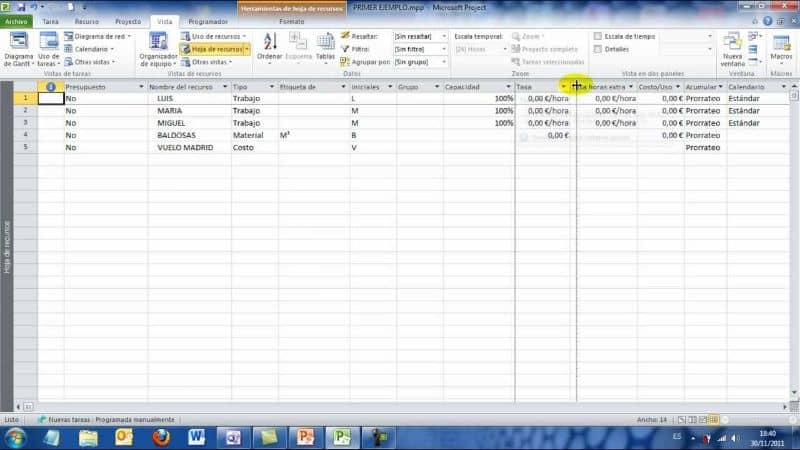Open the Macros button
This screenshot has width=800, height=450.
[781, 49]
